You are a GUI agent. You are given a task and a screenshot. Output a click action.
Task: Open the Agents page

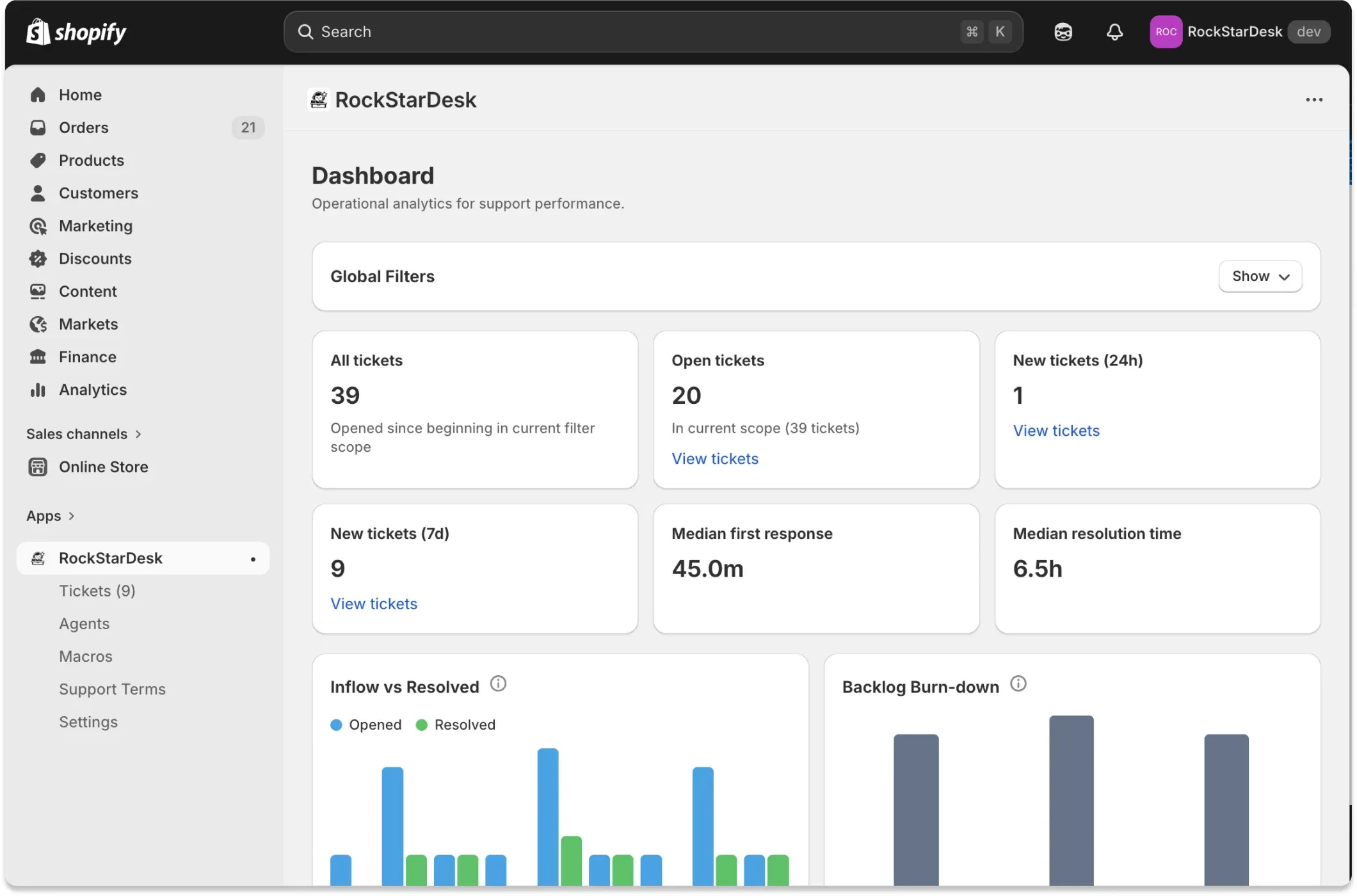click(84, 623)
